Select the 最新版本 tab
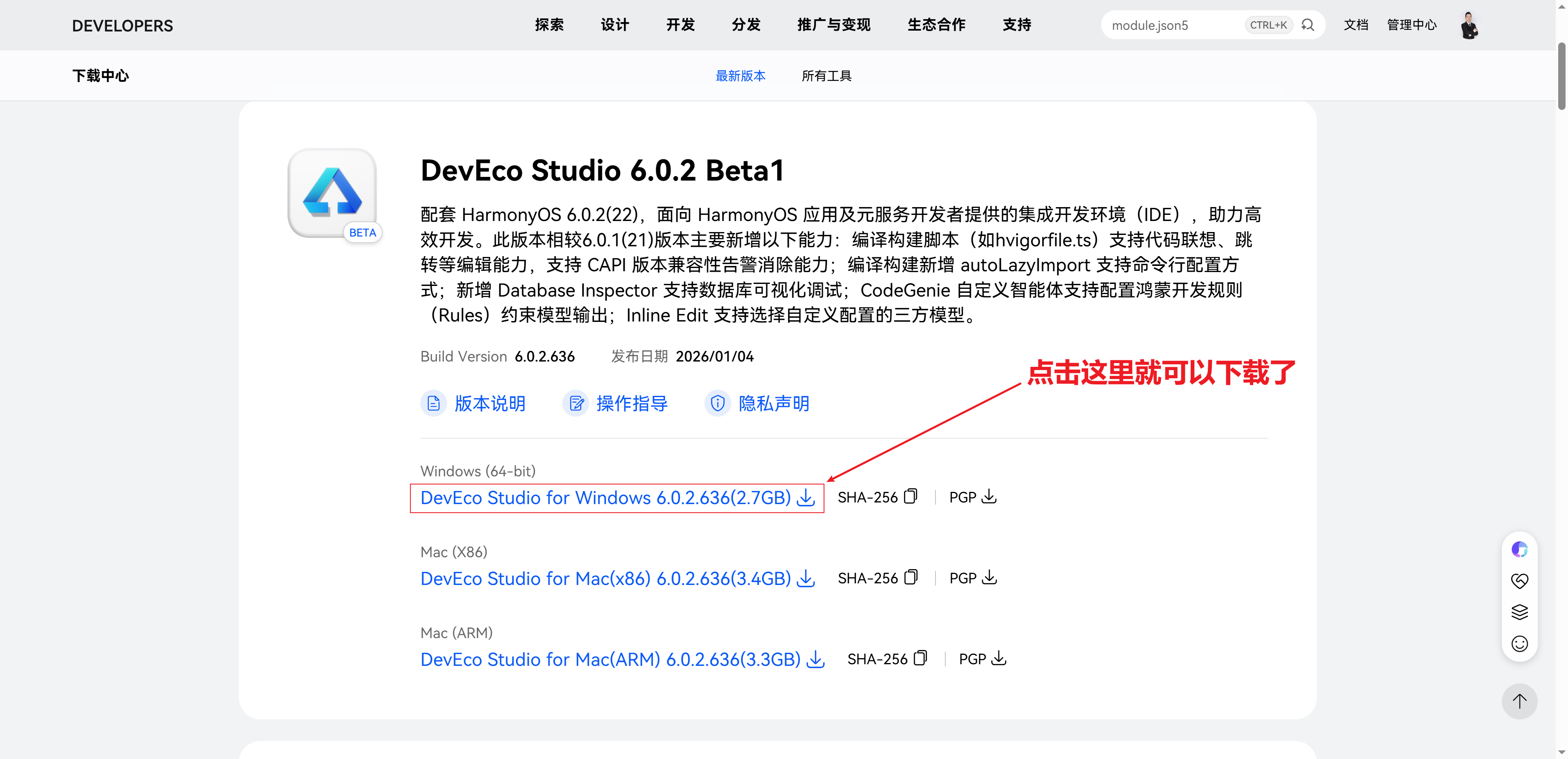Viewport: 1568px width, 759px height. [x=740, y=76]
